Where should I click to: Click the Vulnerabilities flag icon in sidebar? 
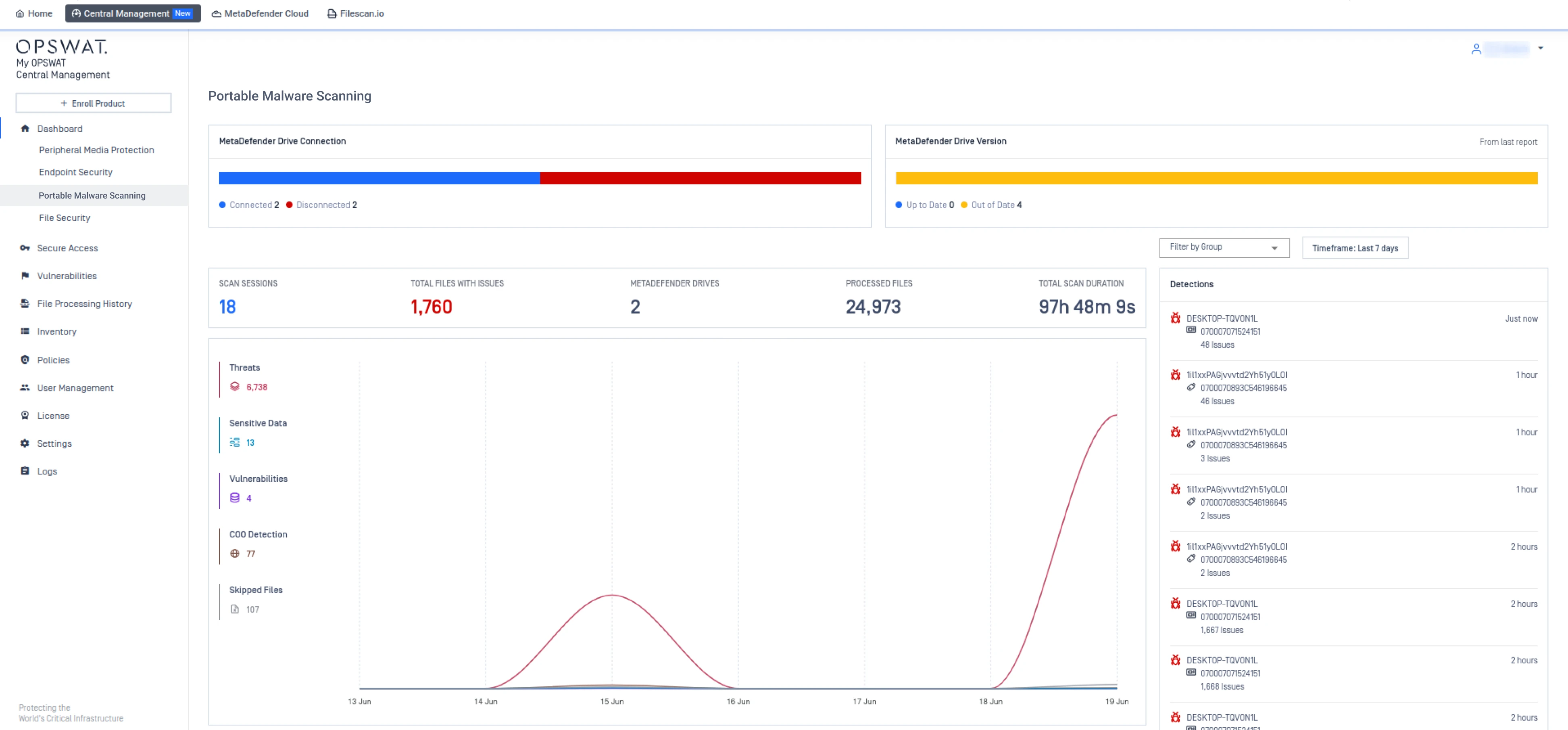click(25, 276)
